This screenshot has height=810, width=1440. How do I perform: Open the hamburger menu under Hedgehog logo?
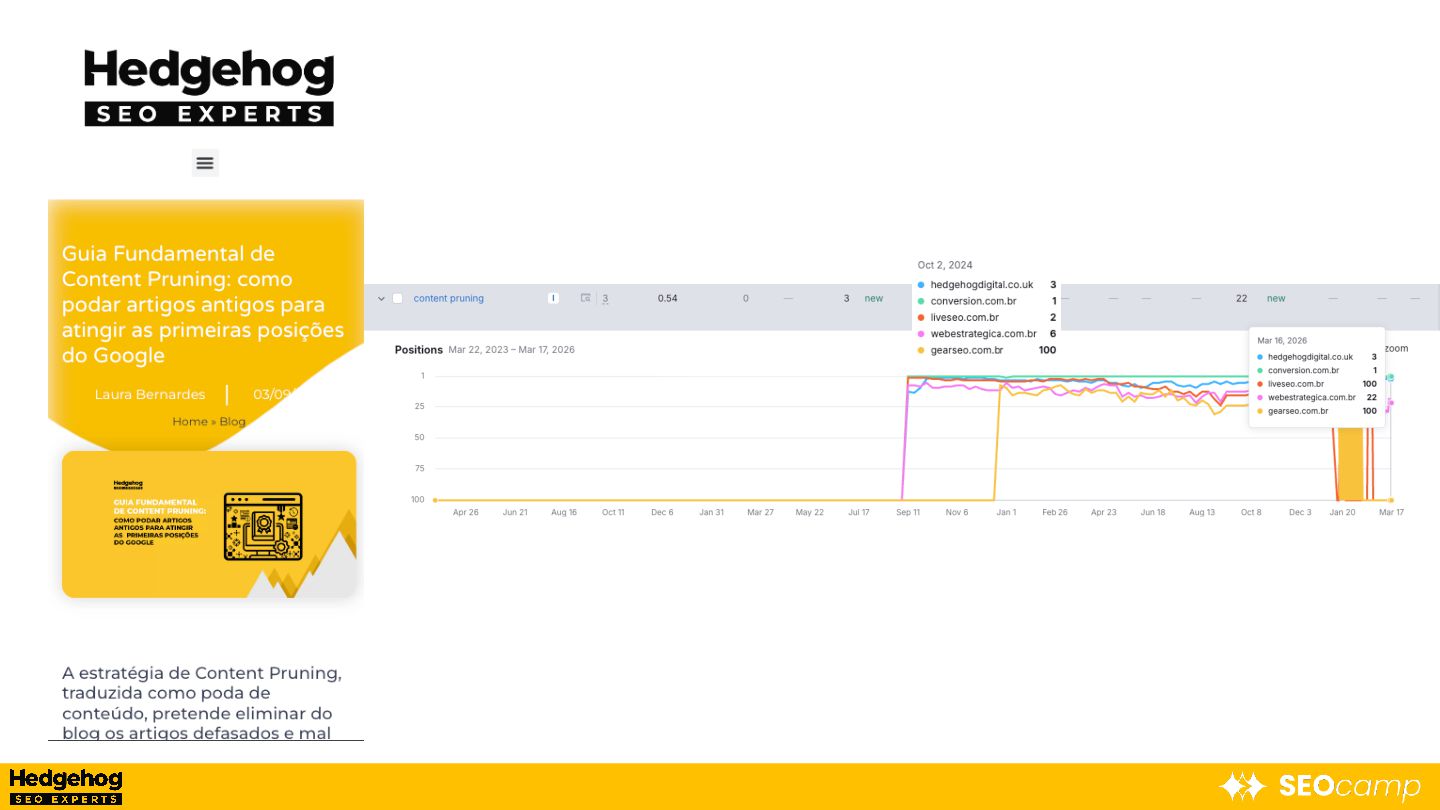pos(205,163)
